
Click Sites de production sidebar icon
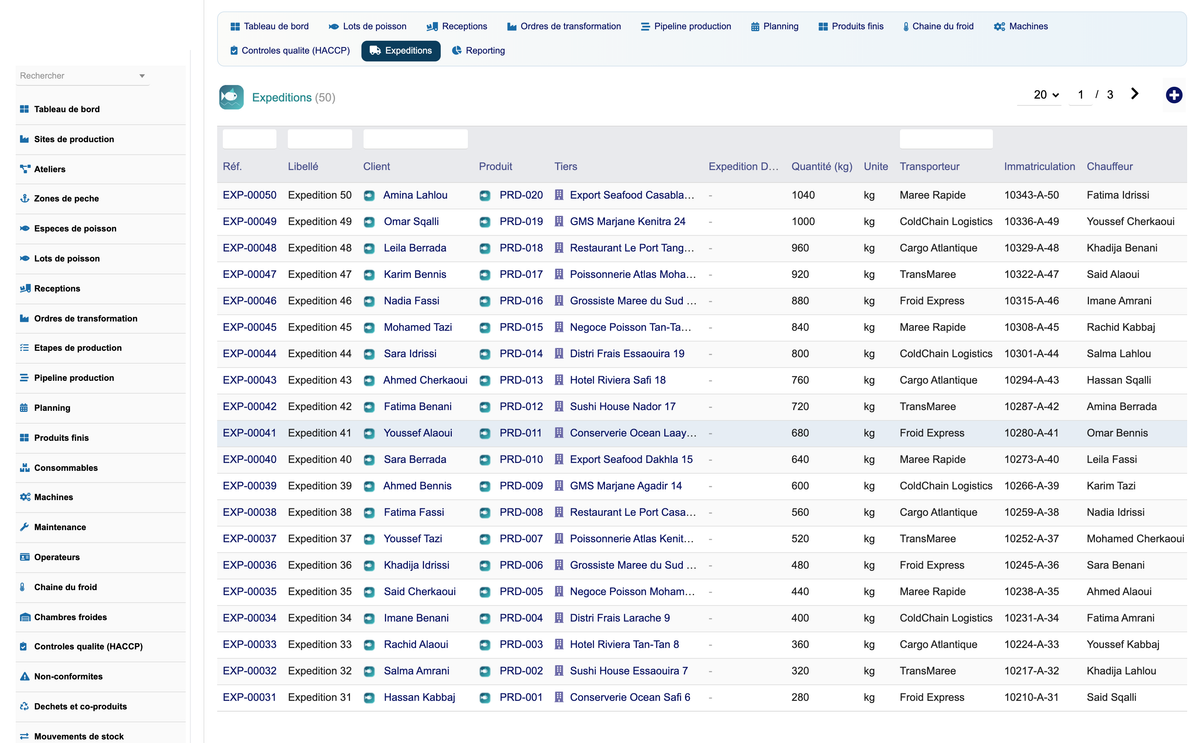tap(25, 139)
